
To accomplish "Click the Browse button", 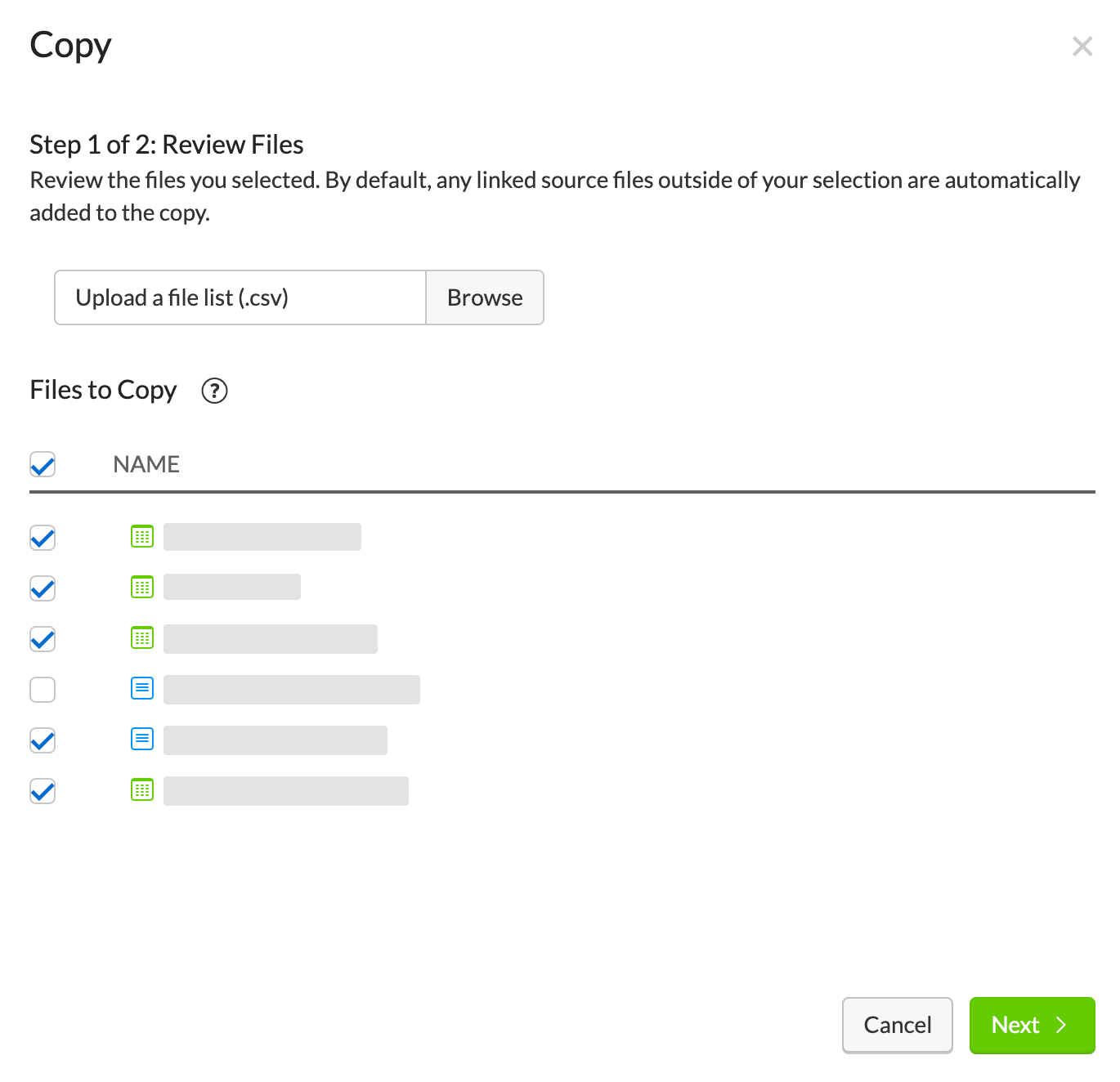I will [485, 297].
